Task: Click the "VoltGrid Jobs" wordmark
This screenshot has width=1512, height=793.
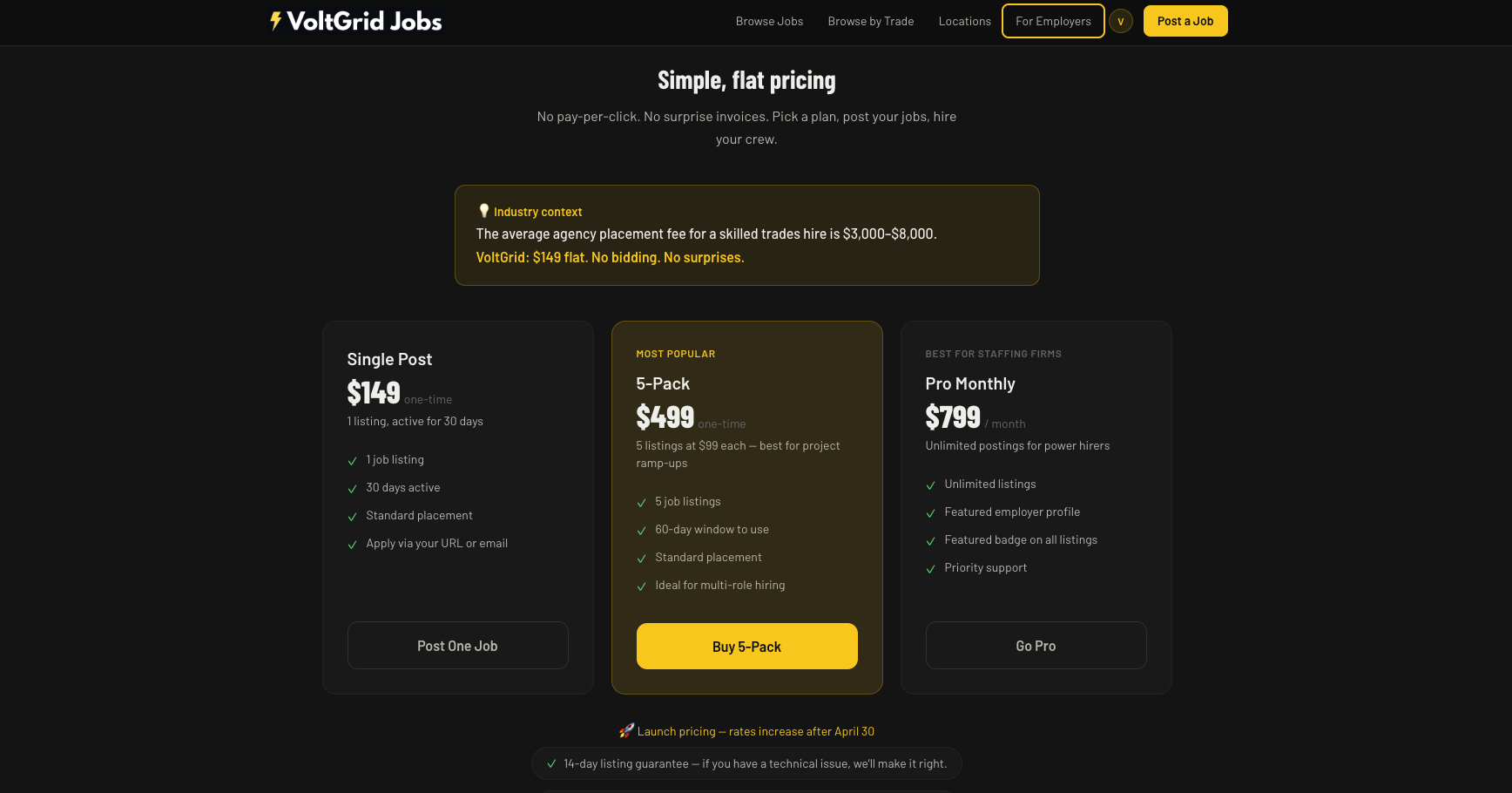Action: click(365, 21)
